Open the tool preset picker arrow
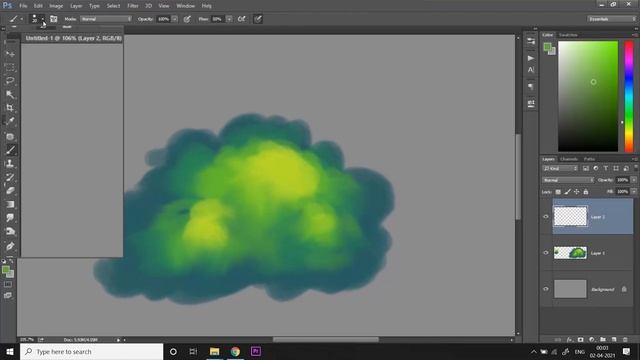This screenshot has height=360, width=640. coord(22,19)
